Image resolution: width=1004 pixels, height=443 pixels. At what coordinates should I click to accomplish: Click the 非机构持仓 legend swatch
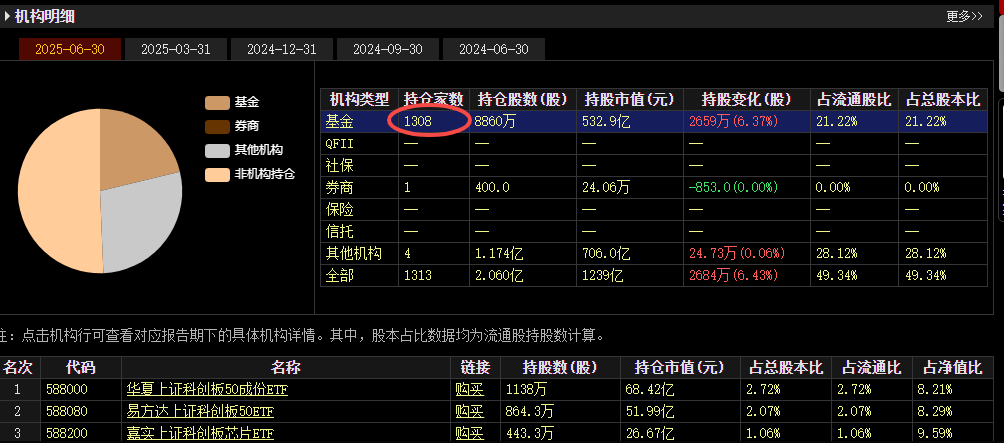click(x=217, y=175)
